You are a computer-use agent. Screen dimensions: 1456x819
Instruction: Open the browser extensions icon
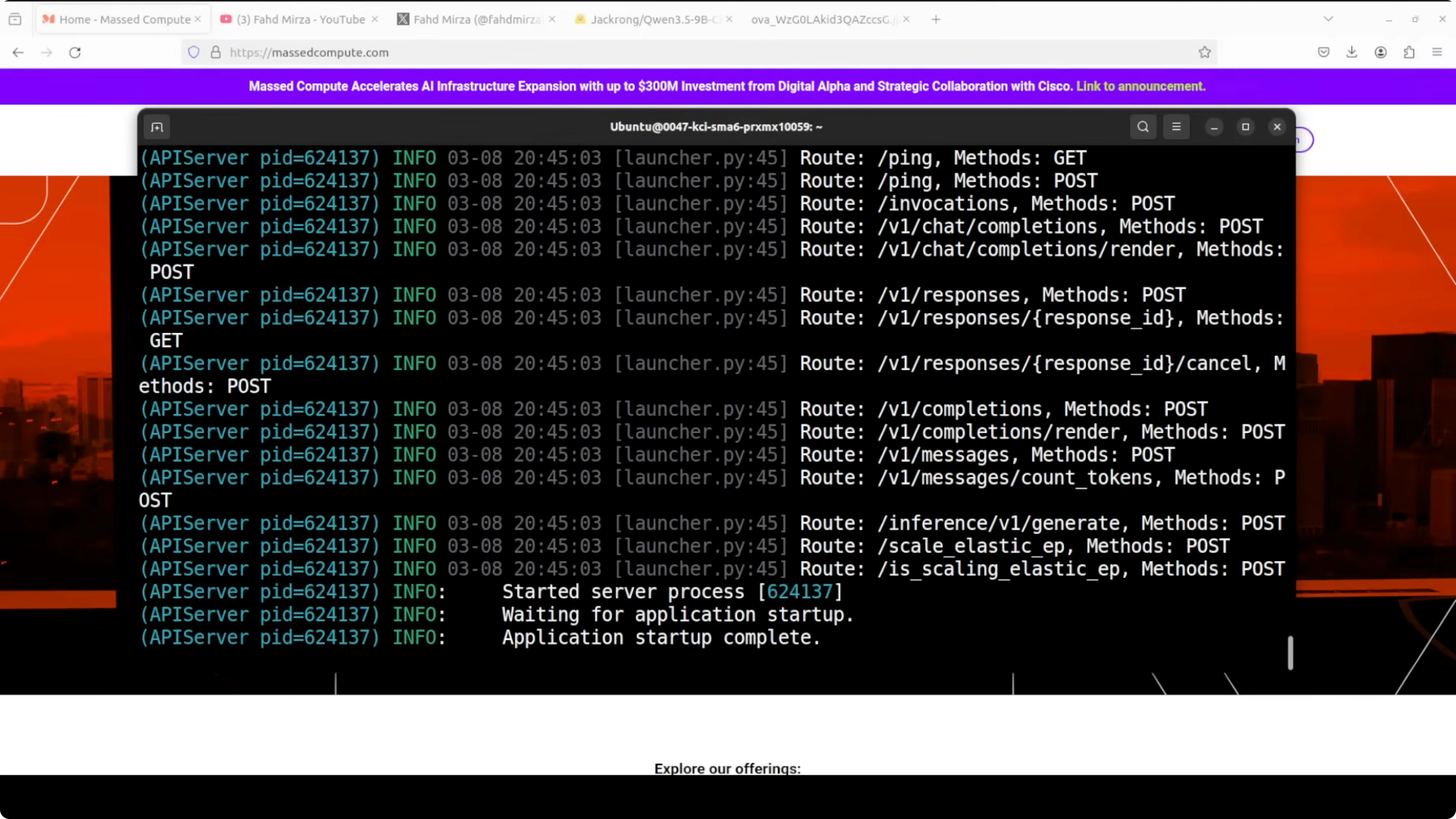[x=1409, y=53]
